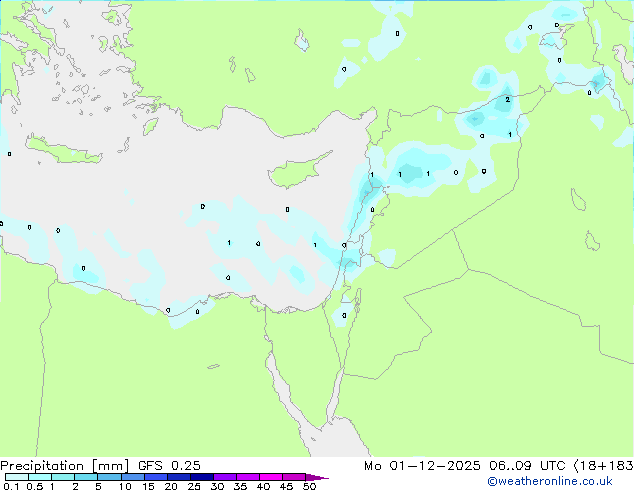The height and width of the screenshot is (490, 634).
Task: Click the legend scale label '50'
Action: pyautogui.click(x=310, y=486)
